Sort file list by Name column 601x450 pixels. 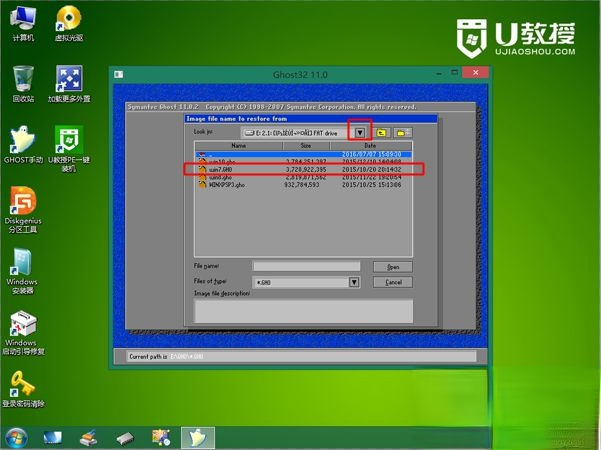tap(238, 146)
